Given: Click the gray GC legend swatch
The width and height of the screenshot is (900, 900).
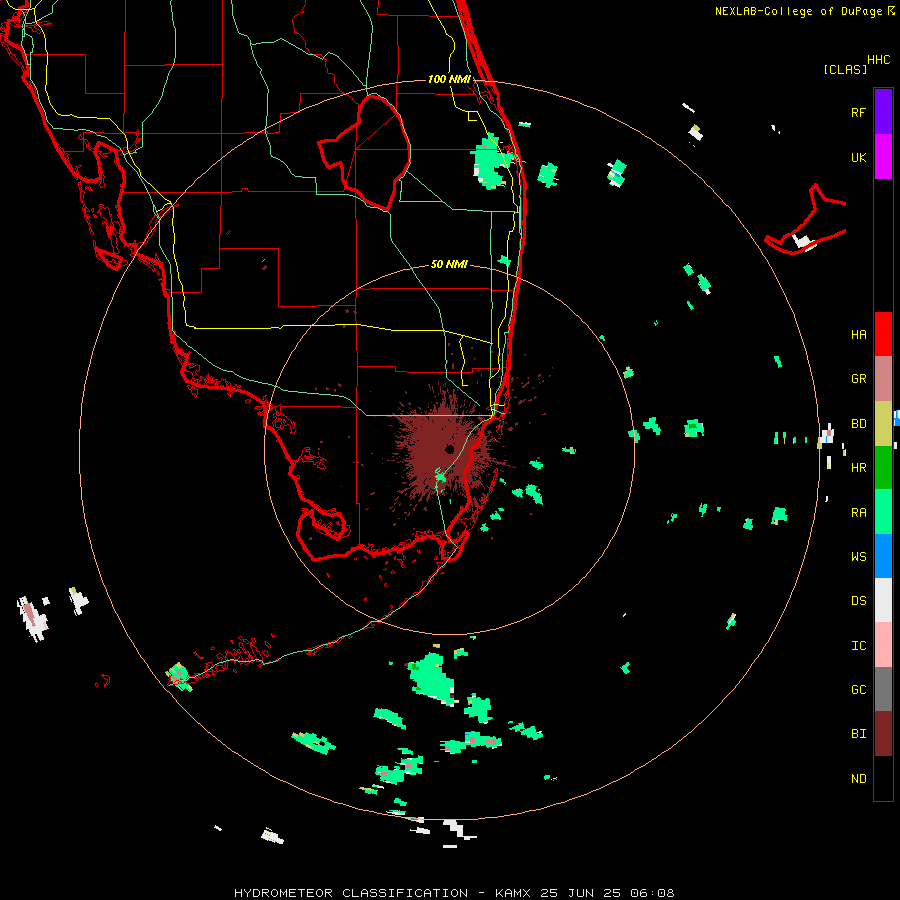Looking at the screenshot, I should tap(883, 689).
